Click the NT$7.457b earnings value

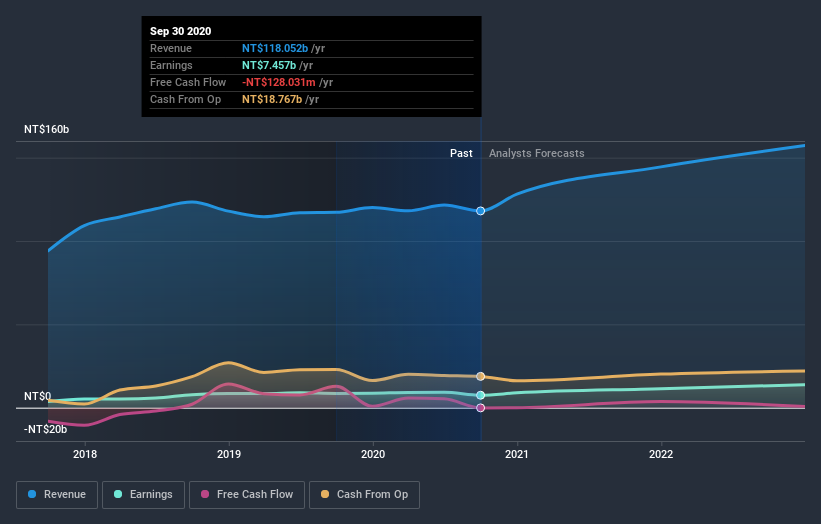[x=269, y=65]
